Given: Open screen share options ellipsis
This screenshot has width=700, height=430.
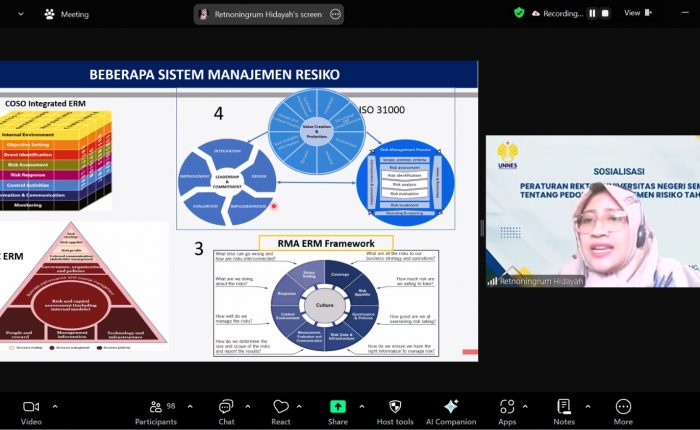Looking at the screenshot, I should click(335, 14).
